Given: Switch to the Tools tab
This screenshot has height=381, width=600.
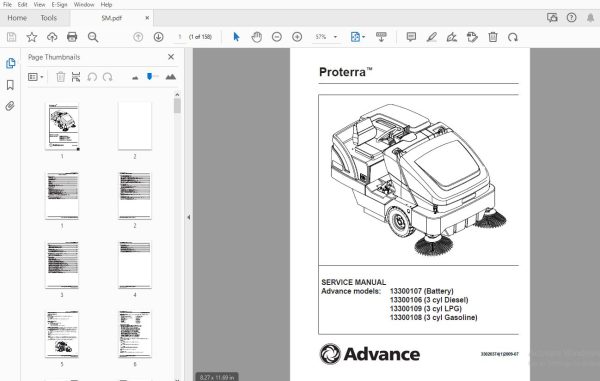Looking at the screenshot, I should pyautogui.click(x=49, y=18).
